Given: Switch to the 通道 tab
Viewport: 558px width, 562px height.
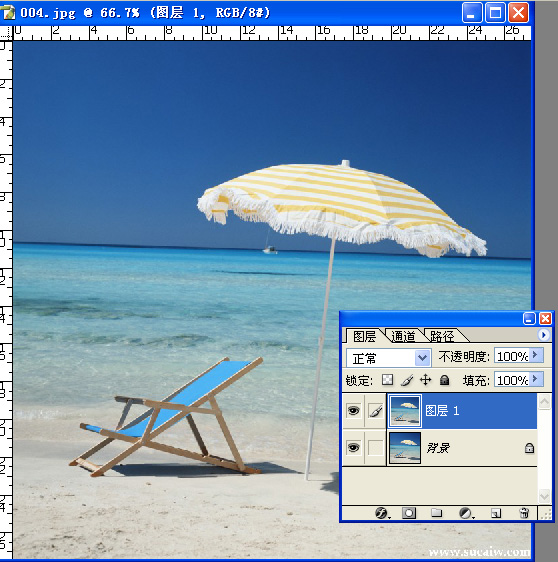Looking at the screenshot, I should 403,336.
